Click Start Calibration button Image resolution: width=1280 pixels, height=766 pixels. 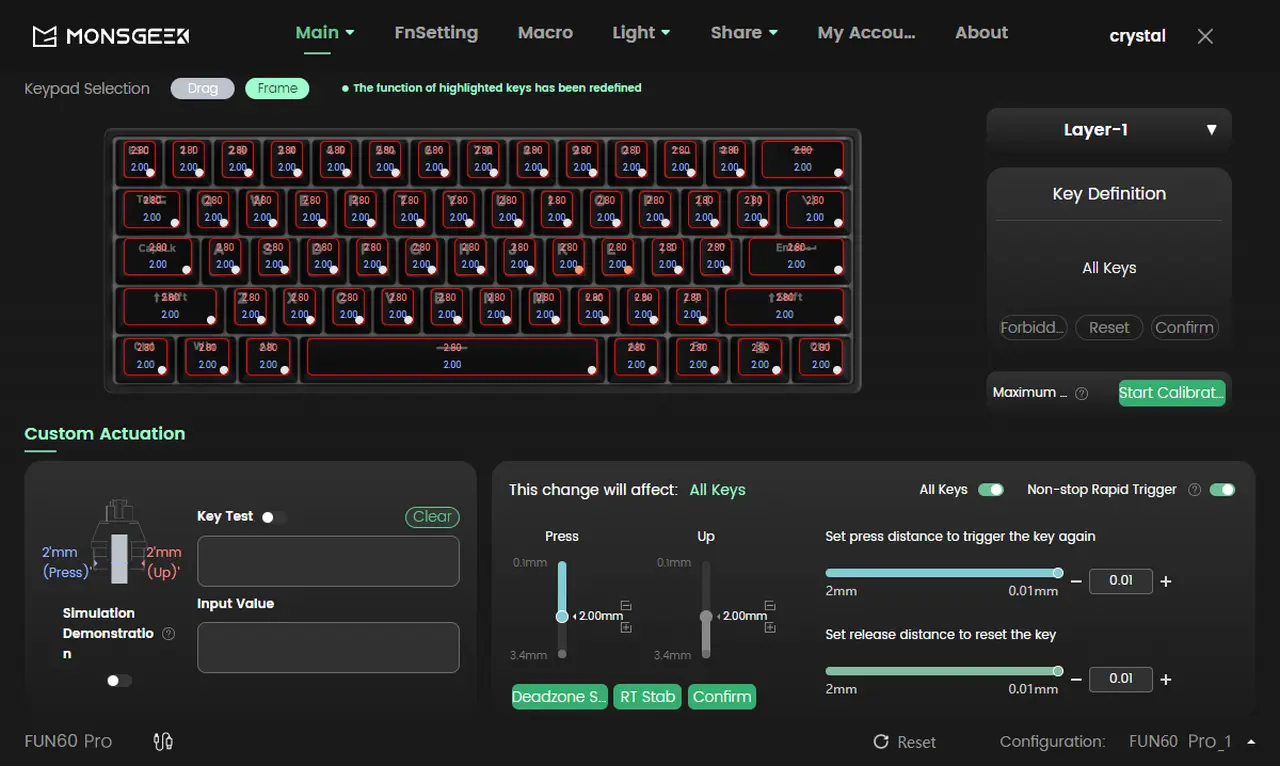coord(1172,393)
